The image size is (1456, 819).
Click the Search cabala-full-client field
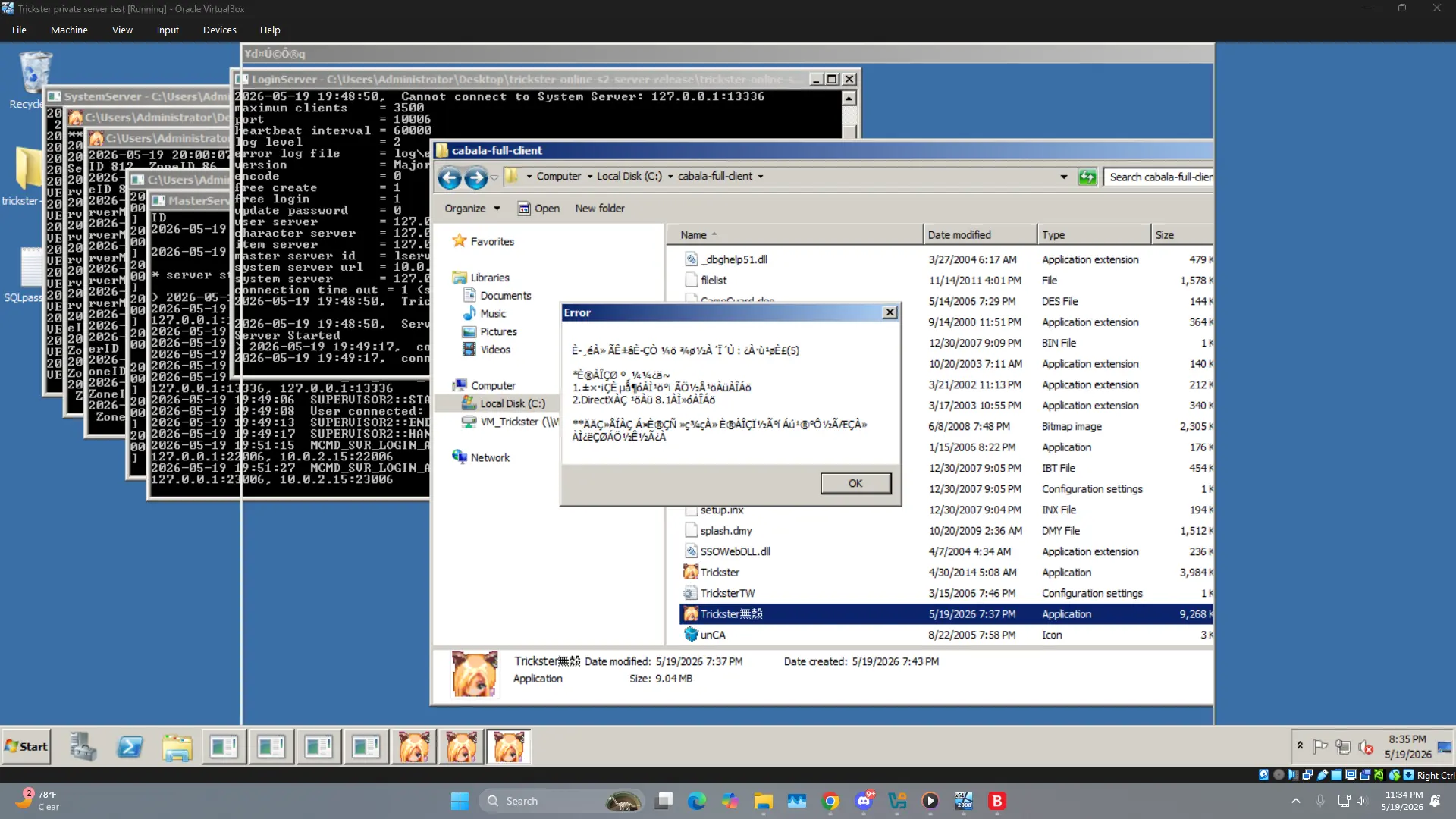click(x=1158, y=177)
